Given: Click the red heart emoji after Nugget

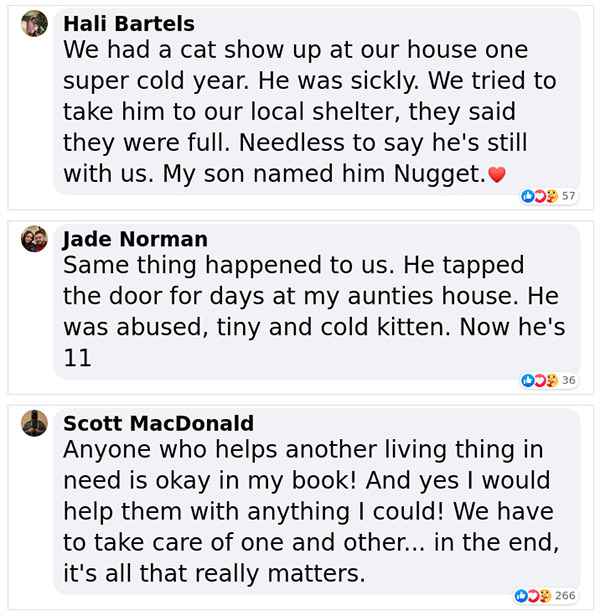Looking at the screenshot, I should click(496, 174).
